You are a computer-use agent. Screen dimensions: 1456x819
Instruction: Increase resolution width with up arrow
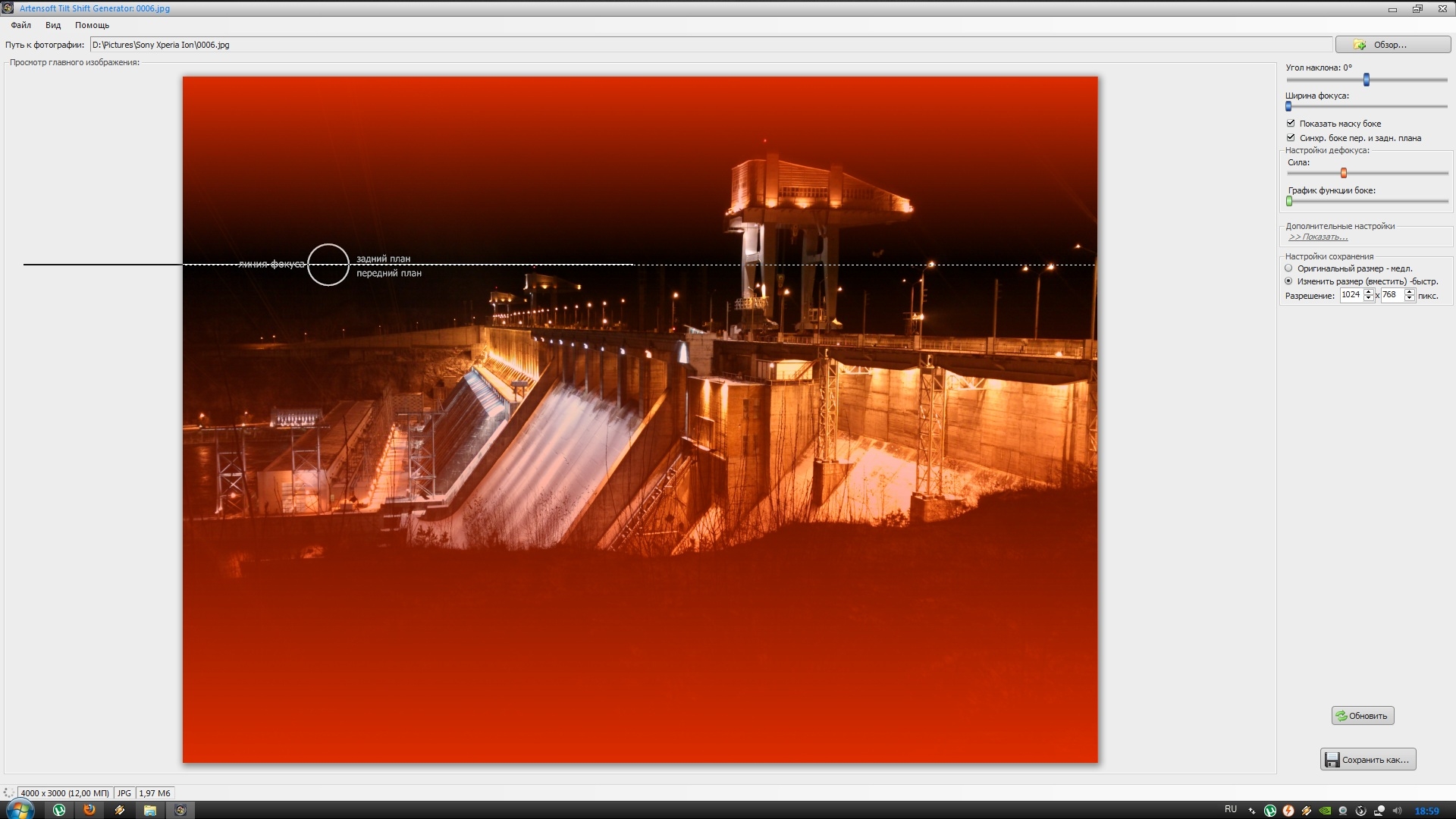[1369, 292]
